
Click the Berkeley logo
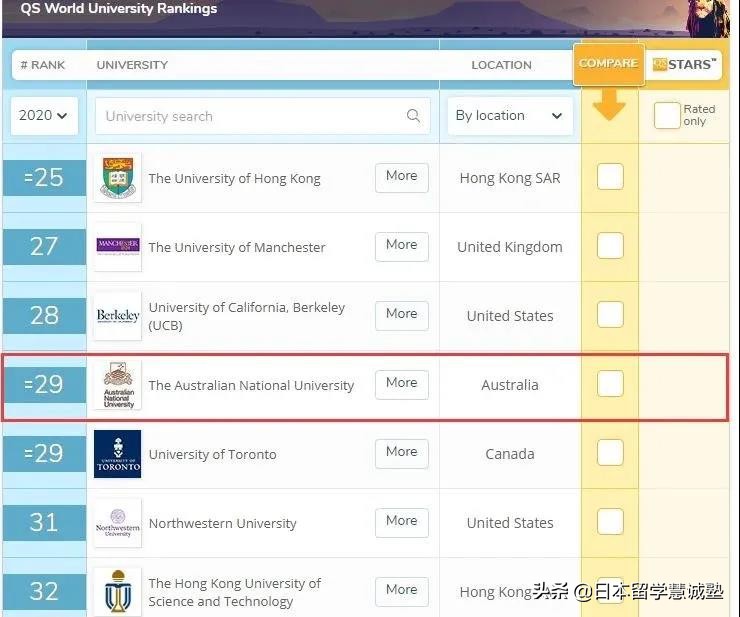[118, 316]
